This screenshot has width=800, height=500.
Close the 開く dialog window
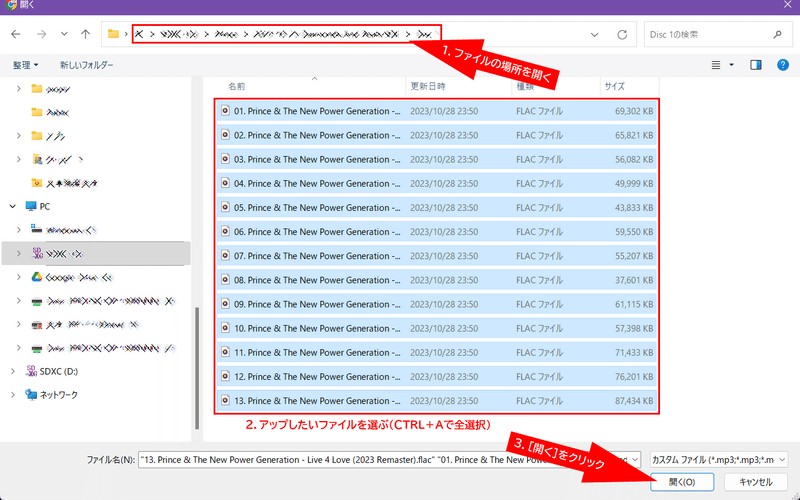pyautogui.click(x=788, y=5)
